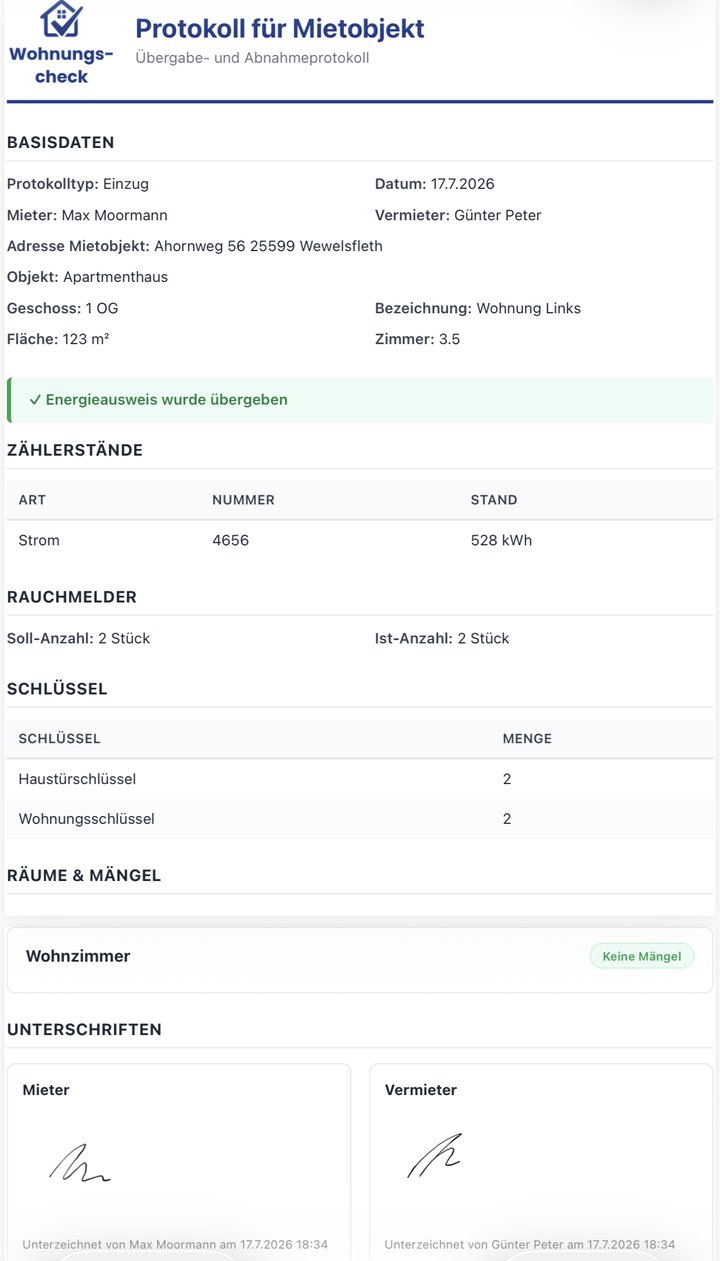720x1261 pixels.
Task: Click the Datum value 17.7.2026
Action: click(463, 184)
